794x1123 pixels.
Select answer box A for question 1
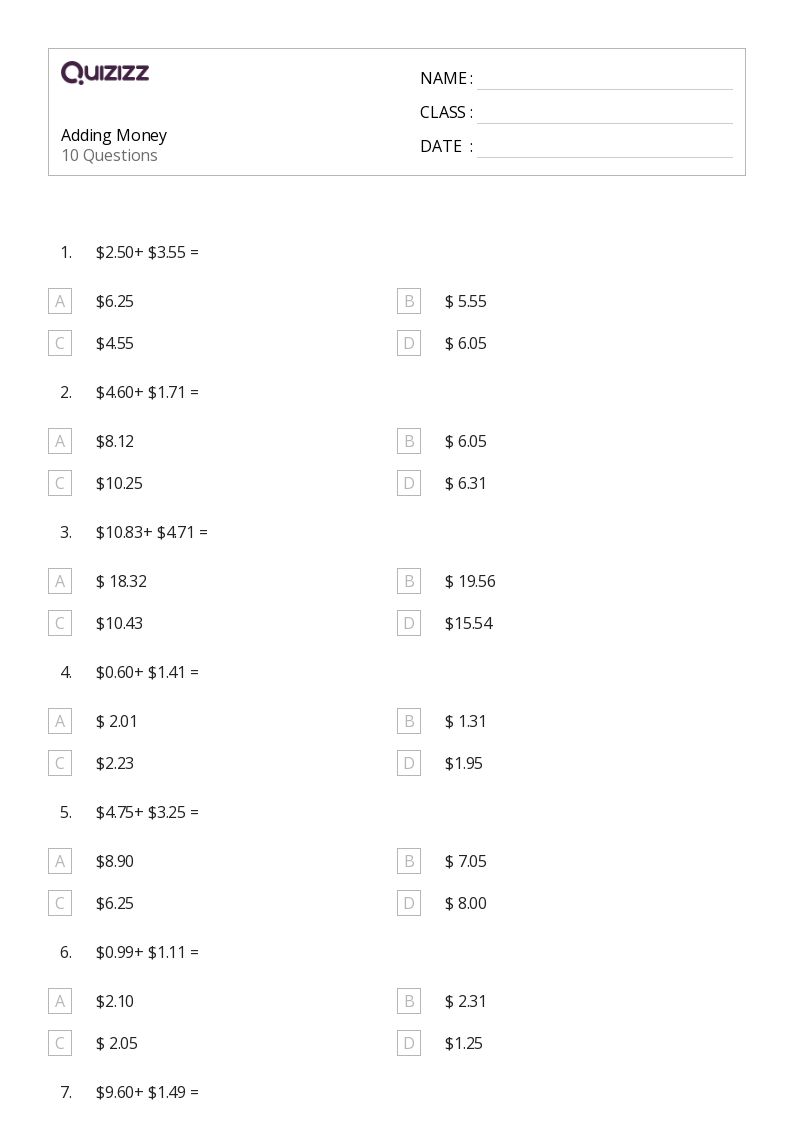[60, 301]
